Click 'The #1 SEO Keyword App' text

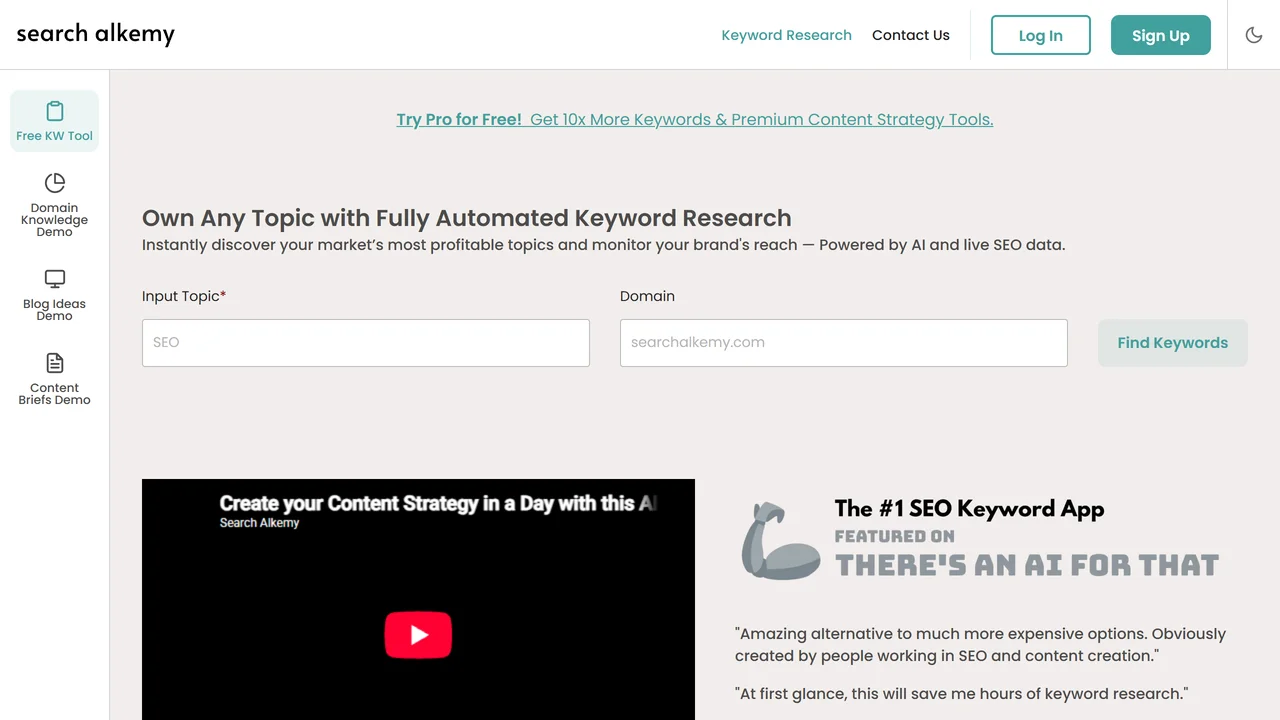pyautogui.click(x=969, y=509)
